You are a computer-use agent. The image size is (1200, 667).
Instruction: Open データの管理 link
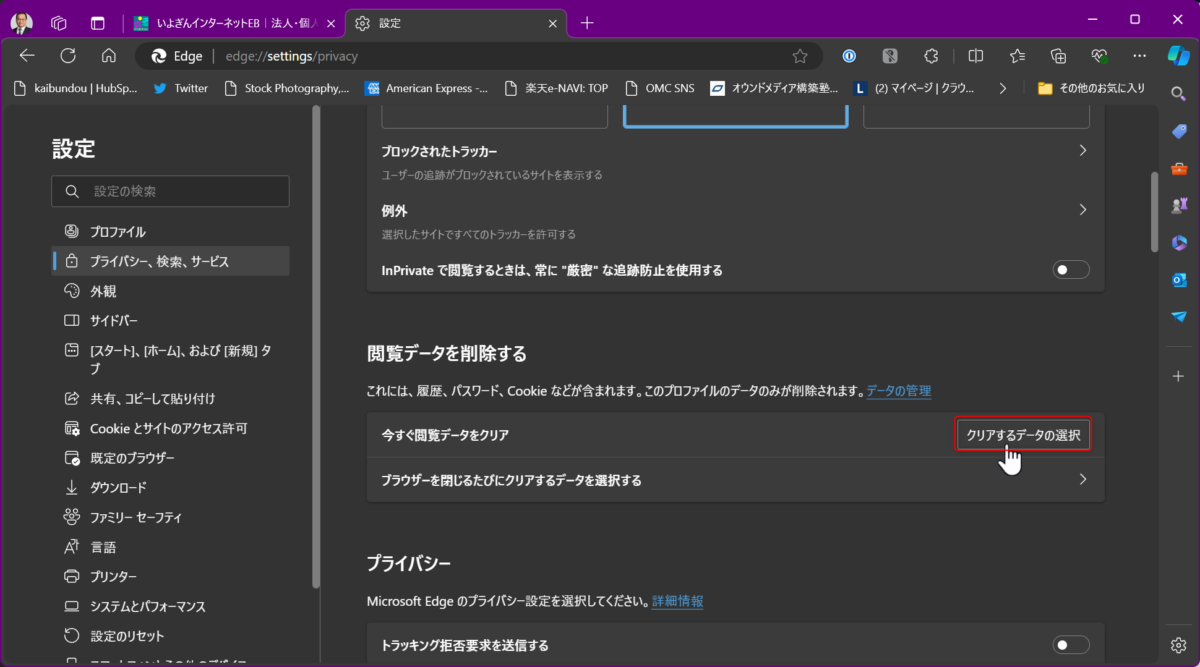(x=898, y=391)
